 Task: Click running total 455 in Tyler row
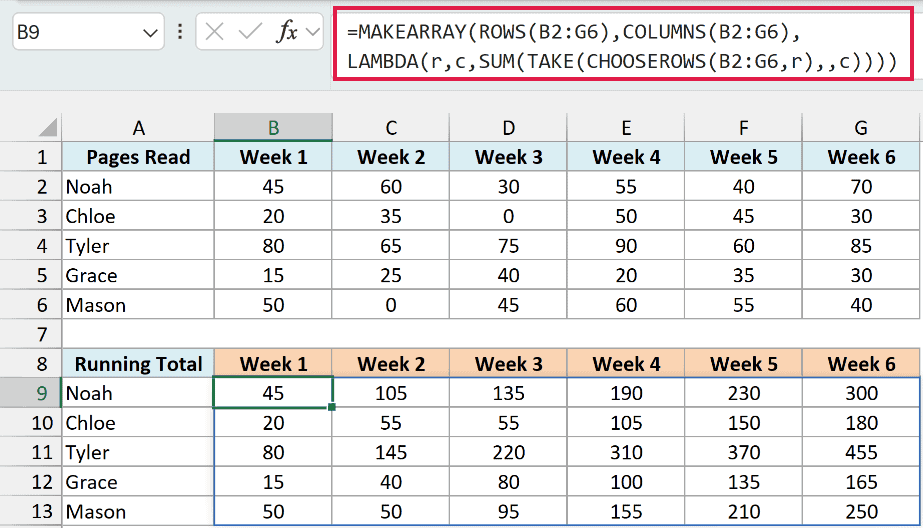861,452
